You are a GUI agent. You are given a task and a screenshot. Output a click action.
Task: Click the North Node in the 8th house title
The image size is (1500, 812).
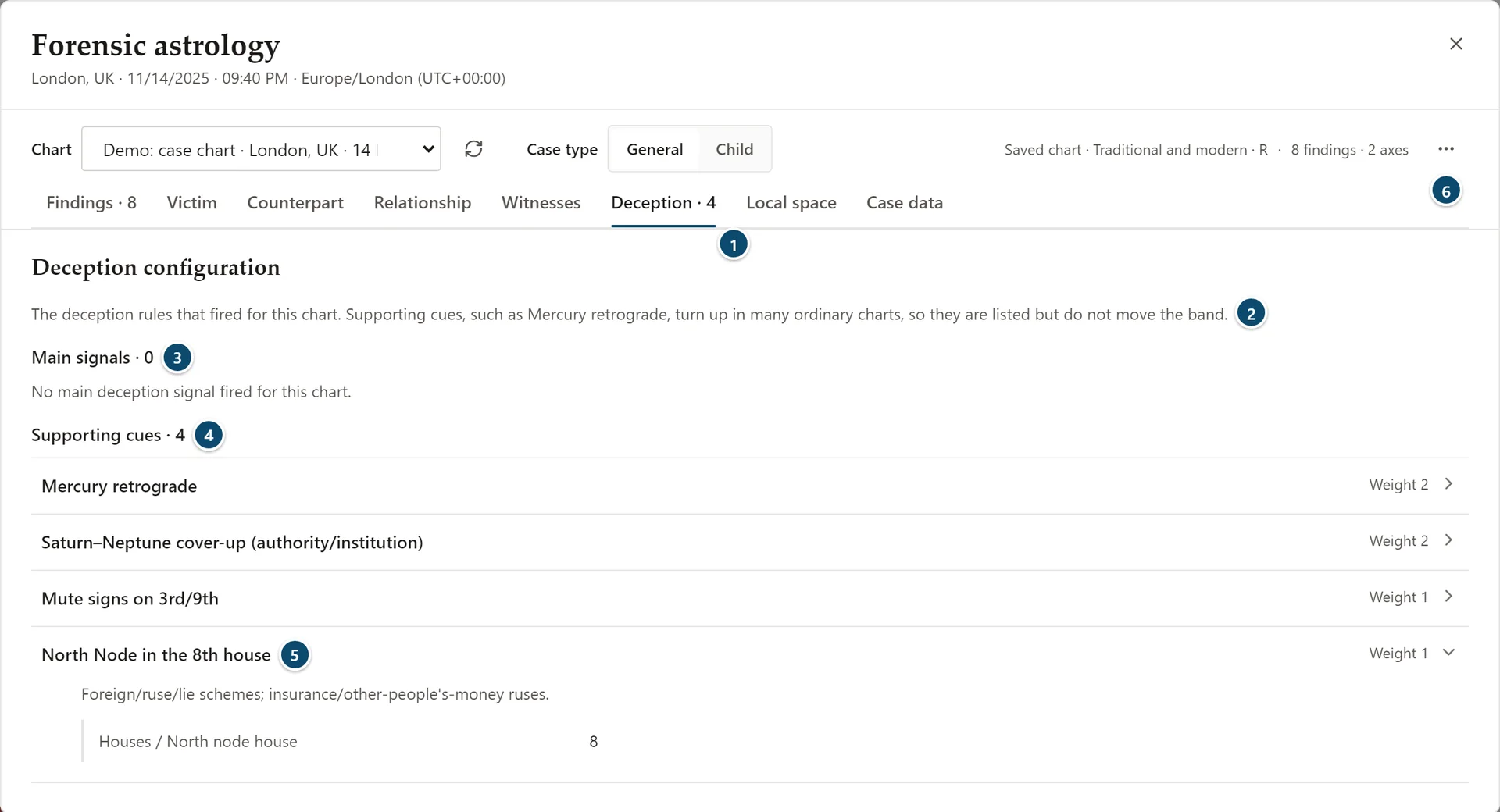click(156, 655)
